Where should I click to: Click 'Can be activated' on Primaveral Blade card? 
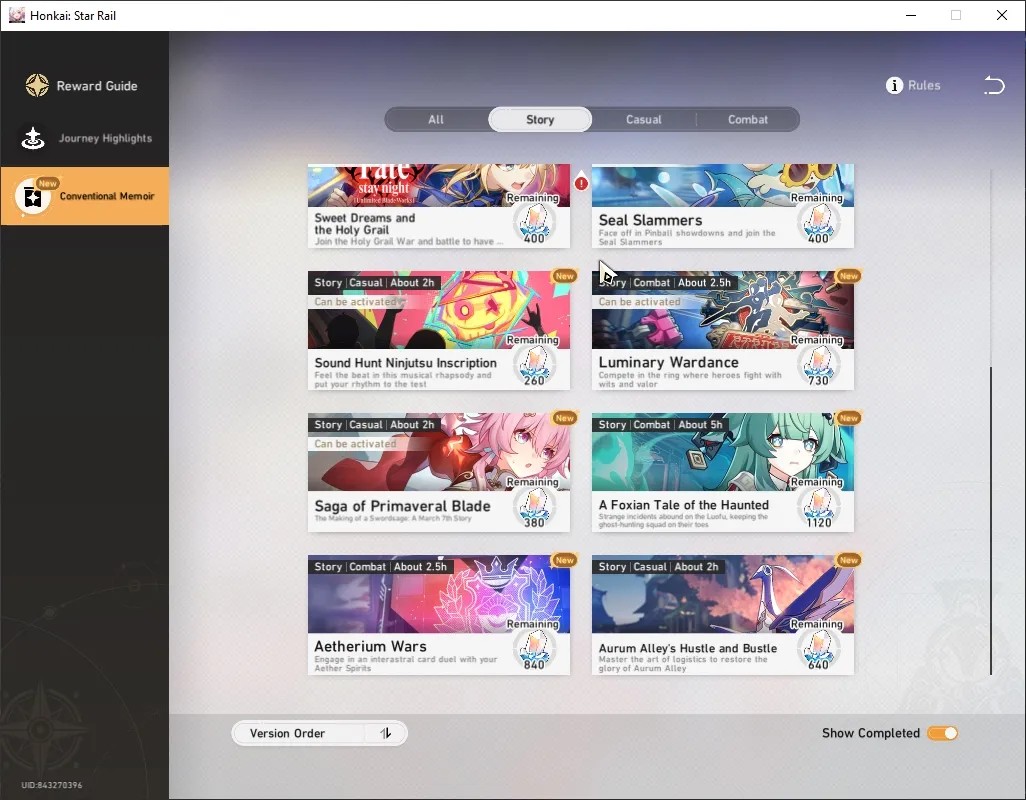pyautogui.click(x=355, y=443)
